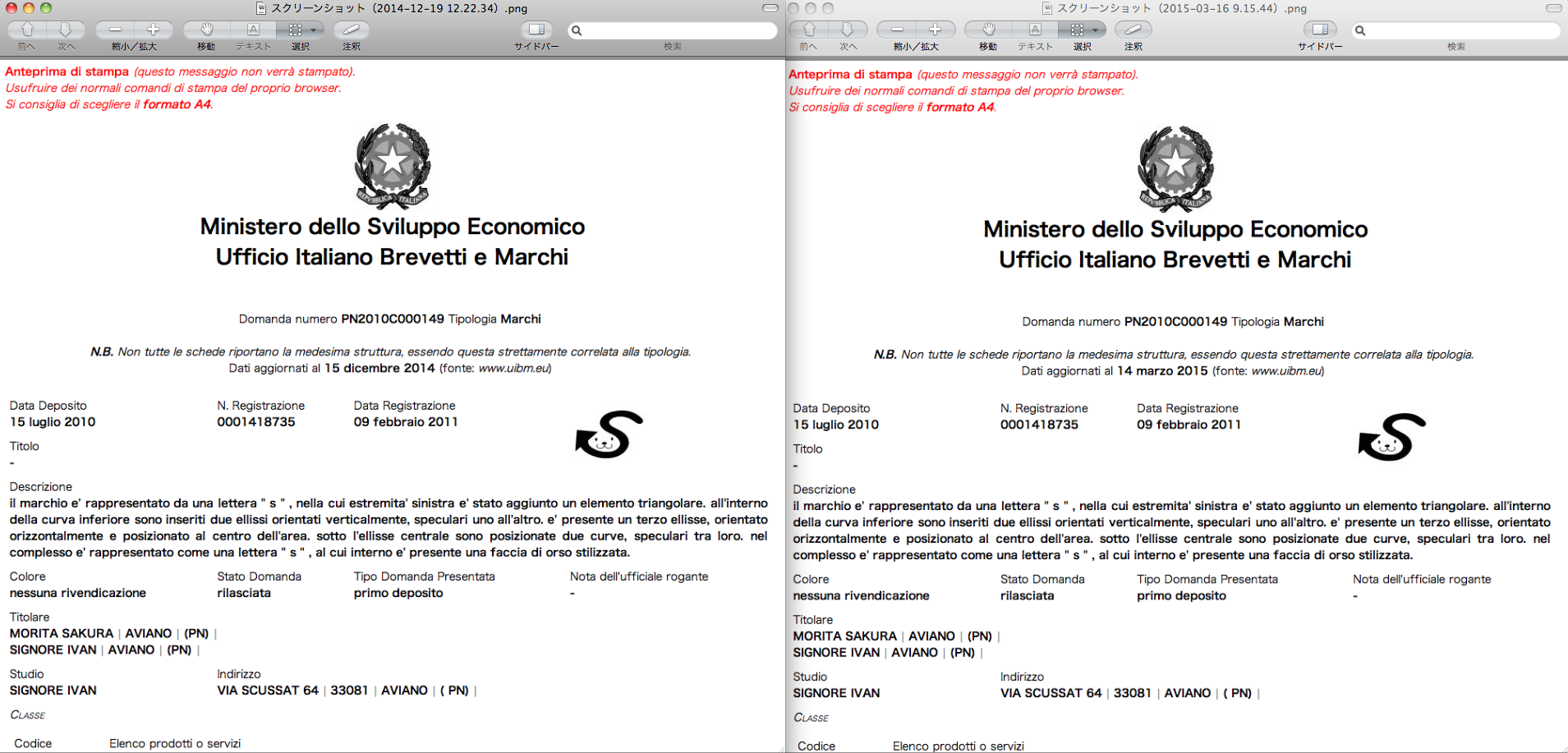Click "www.uibm.eu" in the left document
This screenshot has height=753, width=1568.
pos(513,368)
